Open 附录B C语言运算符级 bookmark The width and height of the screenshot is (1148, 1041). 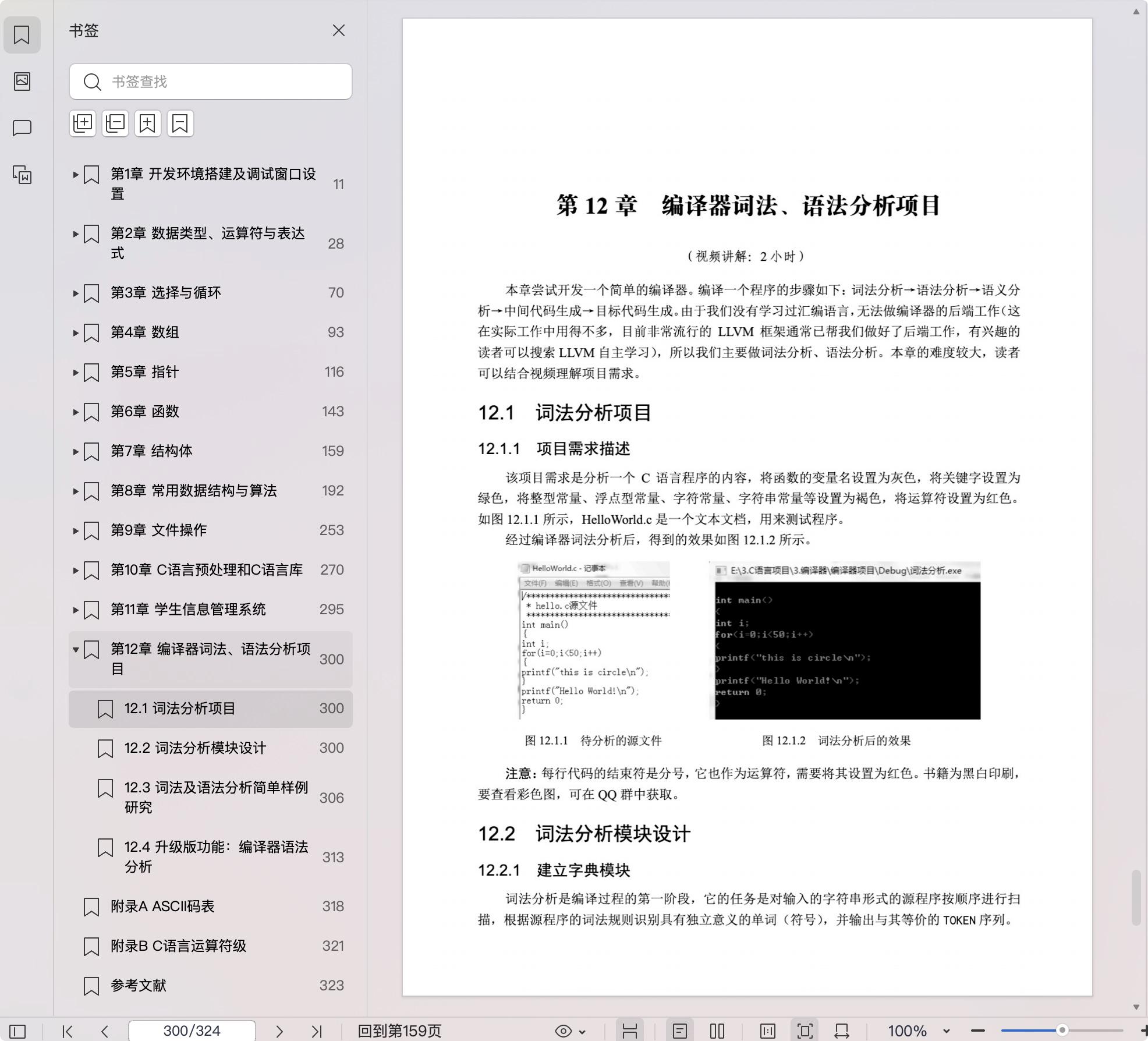(x=210, y=946)
